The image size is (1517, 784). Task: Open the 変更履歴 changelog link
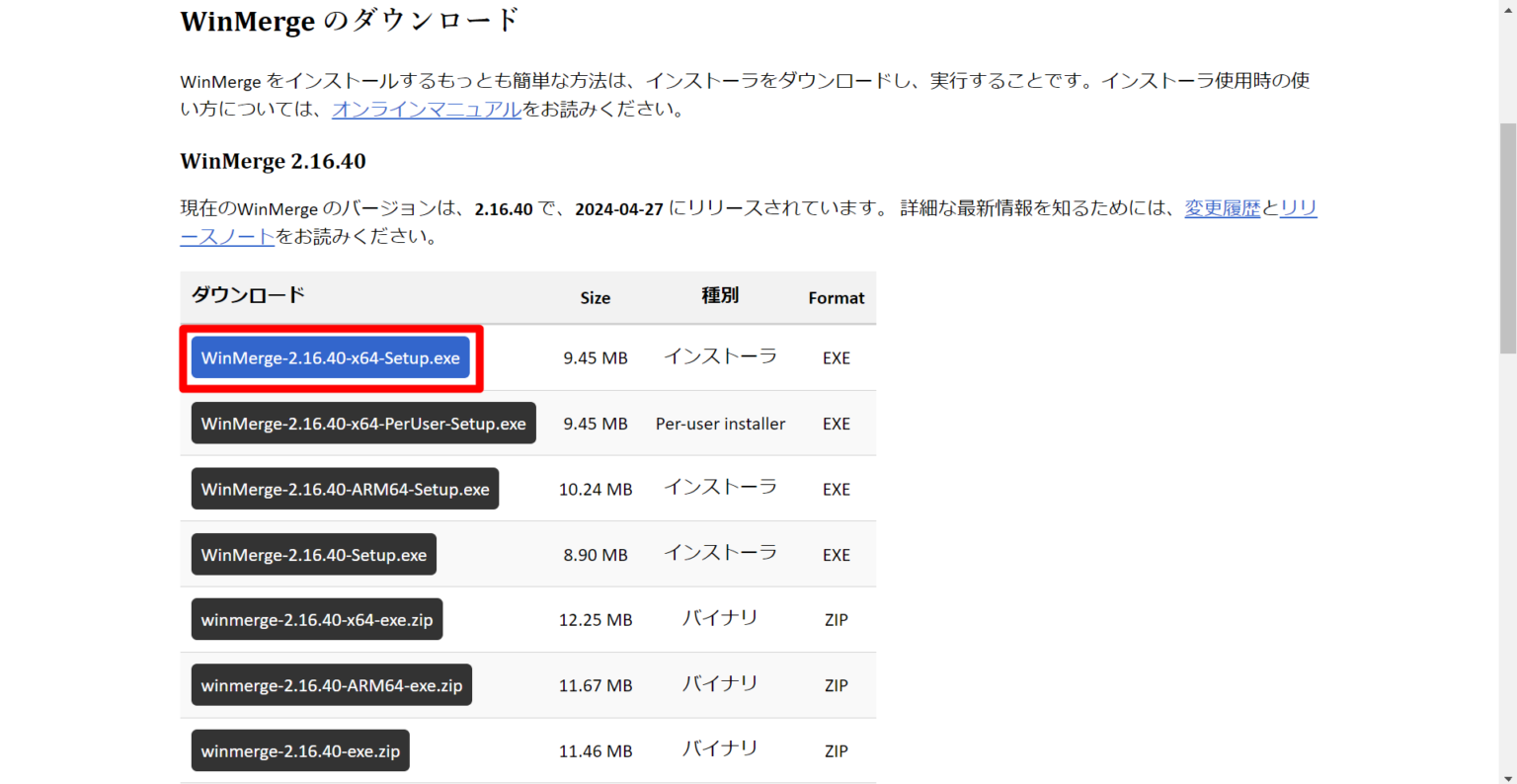tap(1222, 208)
